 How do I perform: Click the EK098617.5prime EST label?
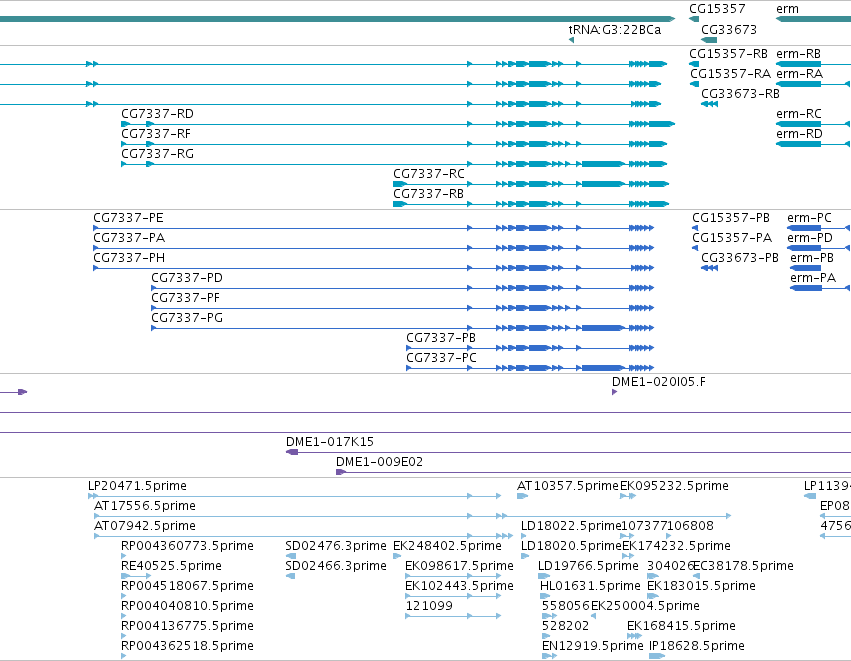[459, 567]
